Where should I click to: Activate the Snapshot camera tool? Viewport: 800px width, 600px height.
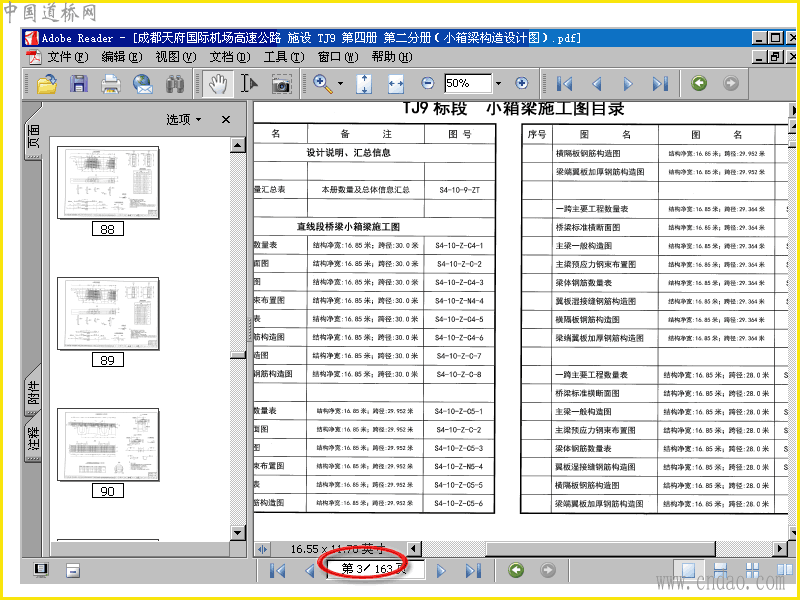coord(281,84)
